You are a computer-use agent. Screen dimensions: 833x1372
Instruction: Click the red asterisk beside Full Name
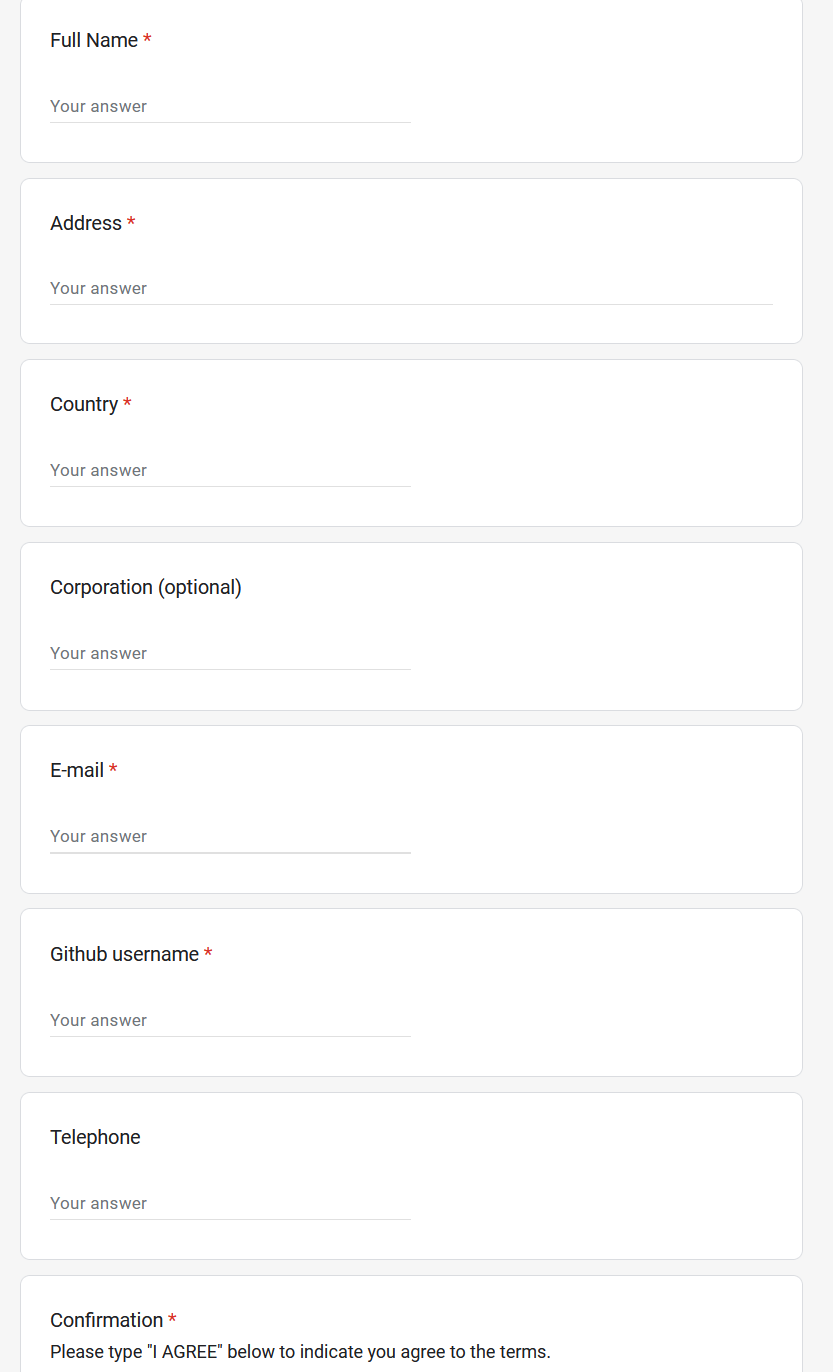coord(147,39)
